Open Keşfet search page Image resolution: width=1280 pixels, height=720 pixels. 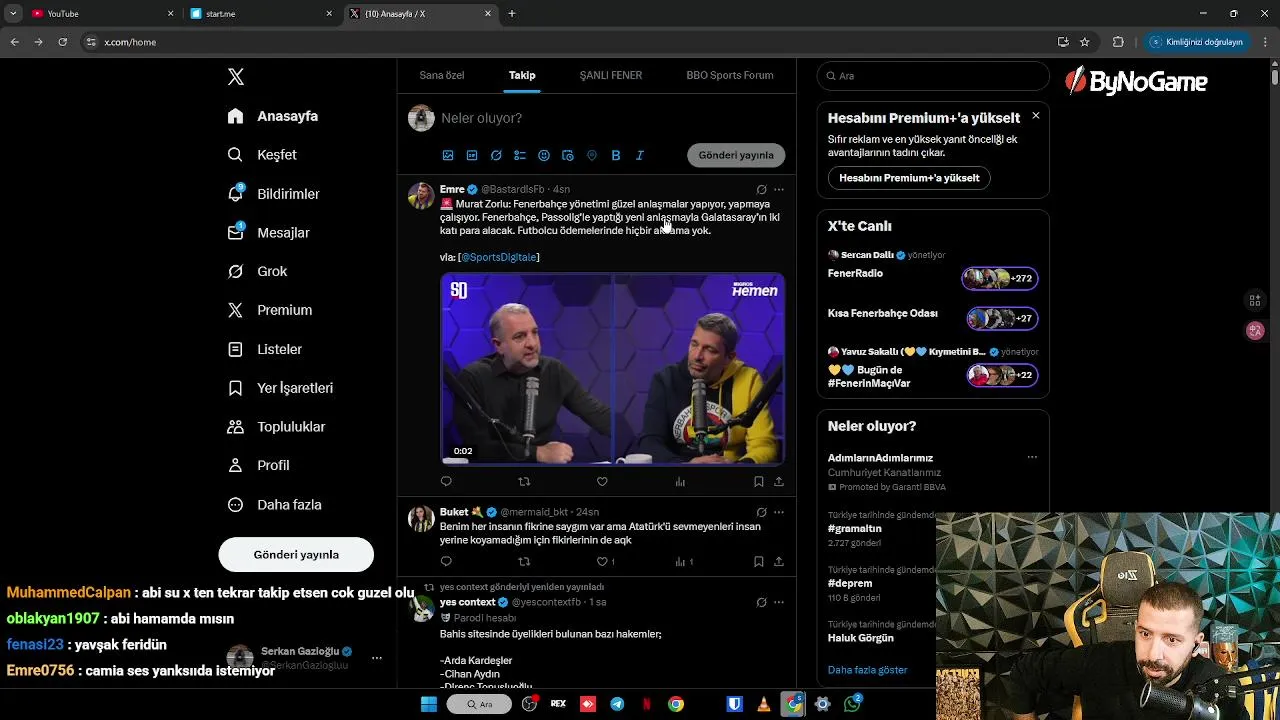262,155
